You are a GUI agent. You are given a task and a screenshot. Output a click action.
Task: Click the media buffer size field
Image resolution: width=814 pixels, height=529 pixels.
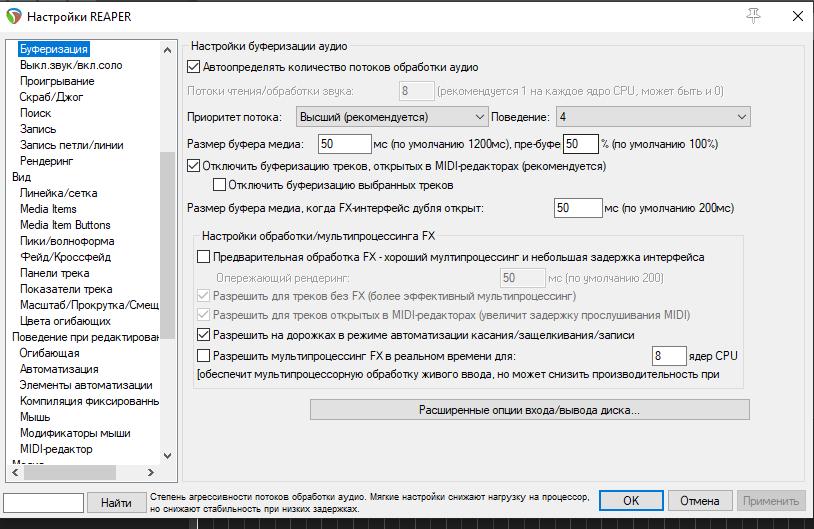pos(345,144)
